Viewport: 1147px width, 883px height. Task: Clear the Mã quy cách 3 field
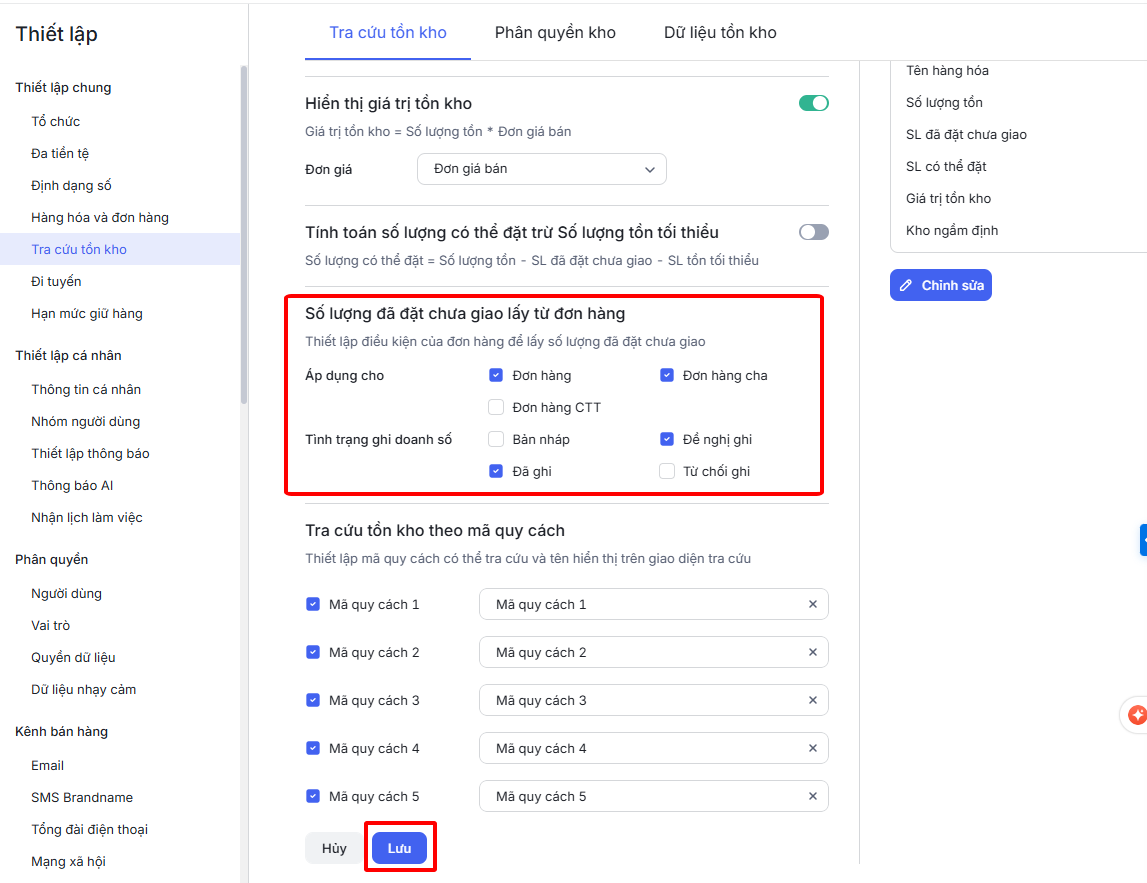click(x=812, y=700)
